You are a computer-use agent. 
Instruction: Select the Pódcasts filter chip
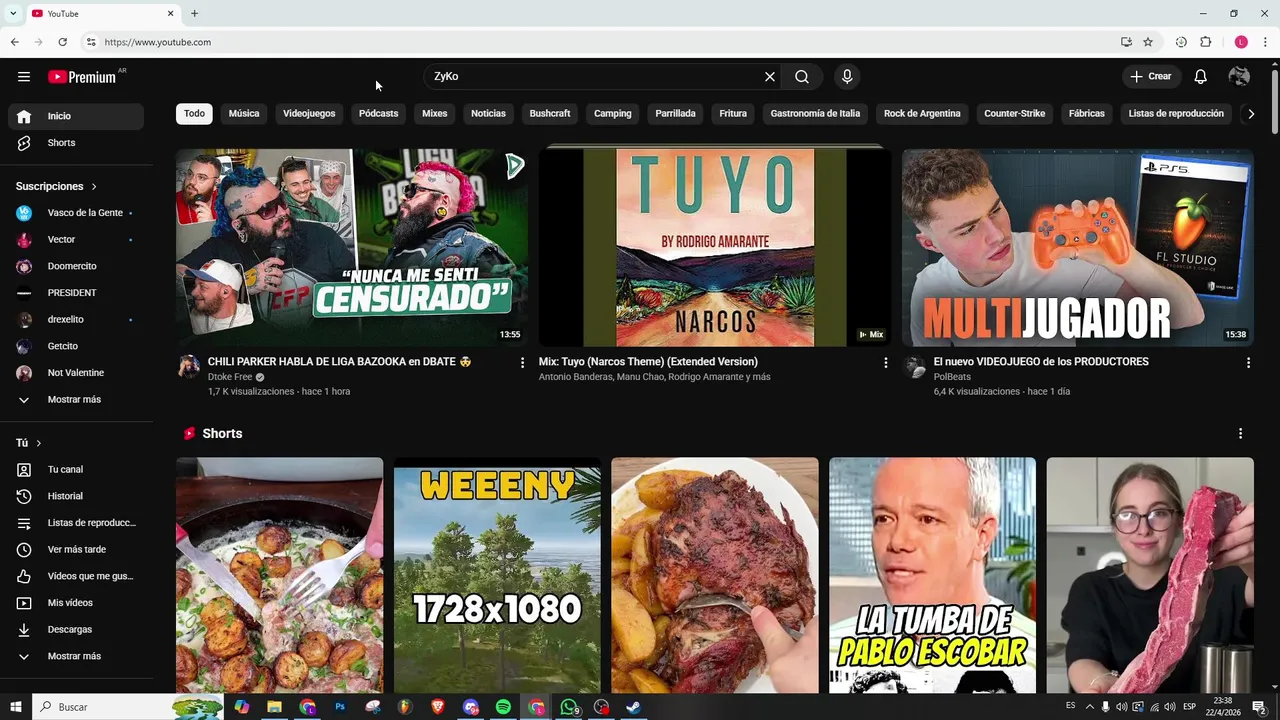[x=378, y=114]
